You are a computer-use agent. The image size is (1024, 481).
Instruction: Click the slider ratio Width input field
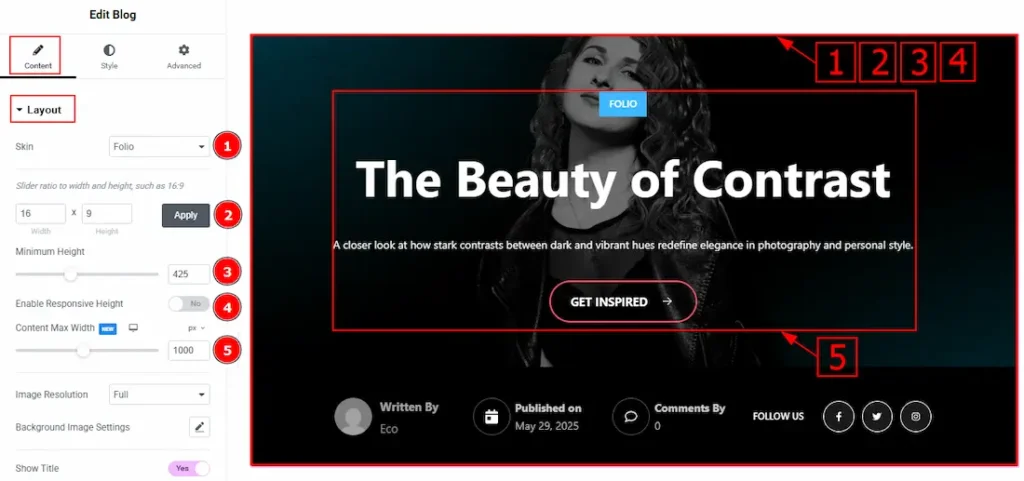pyautogui.click(x=40, y=214)
